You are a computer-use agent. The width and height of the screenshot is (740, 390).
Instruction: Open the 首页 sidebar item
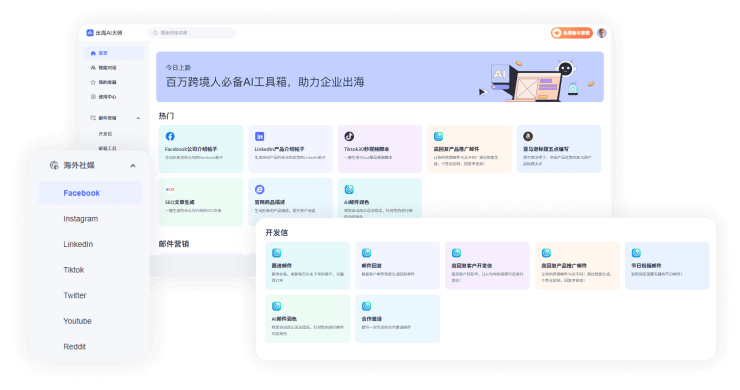click(x=114, y=53)
